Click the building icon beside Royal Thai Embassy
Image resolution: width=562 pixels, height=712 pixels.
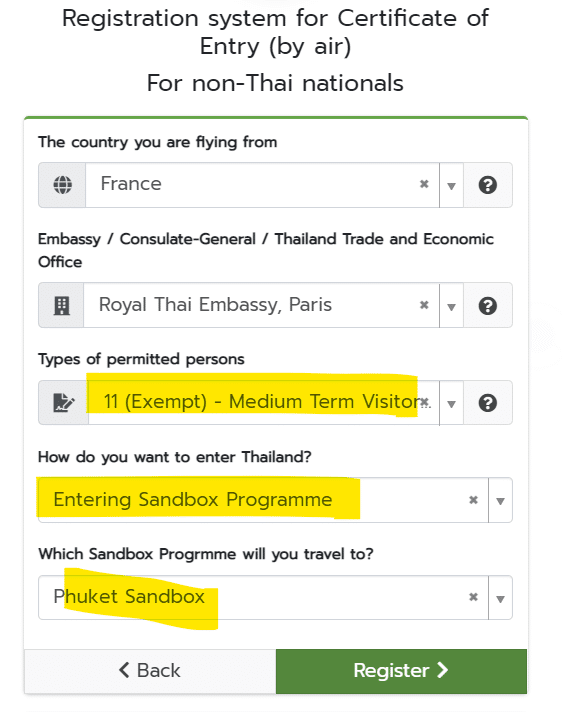click(x=62, y=306)
